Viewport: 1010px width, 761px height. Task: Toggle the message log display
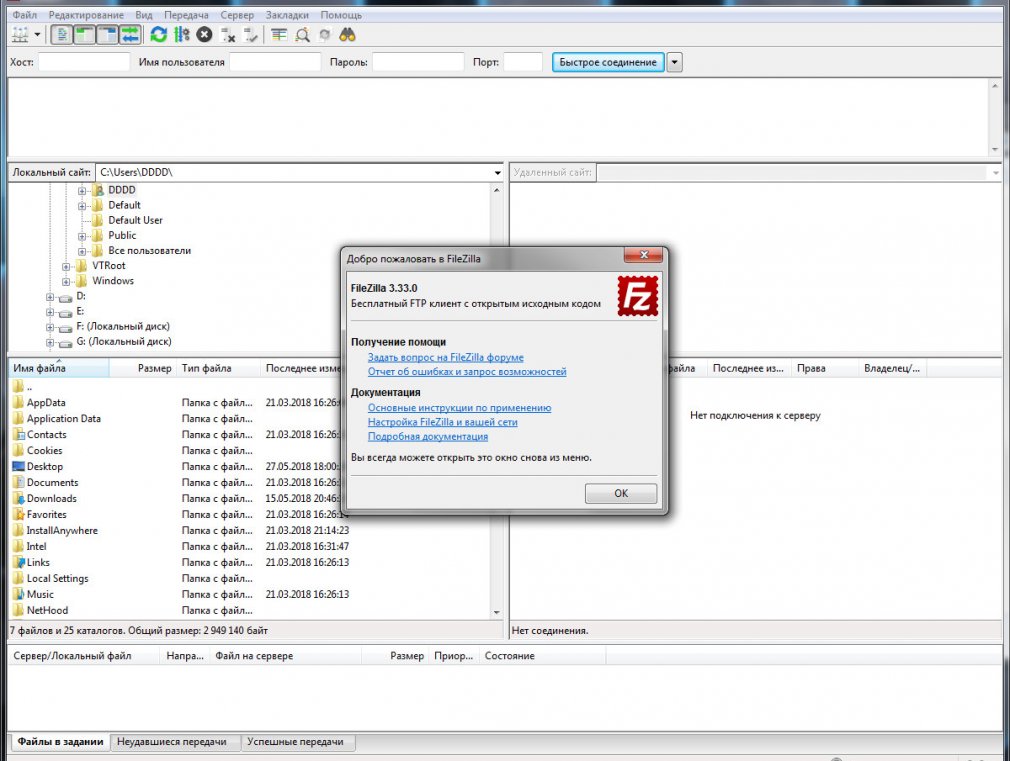(62, 35)
